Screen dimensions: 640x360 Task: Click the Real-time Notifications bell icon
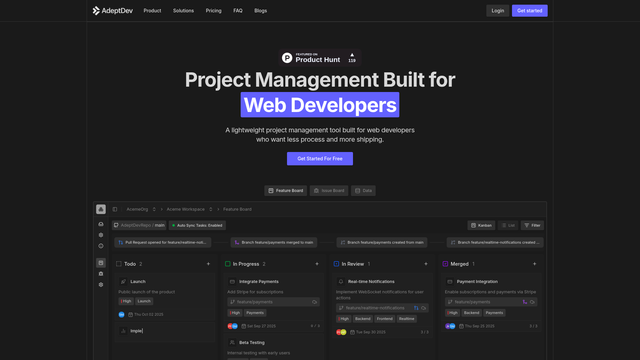(341, 282)
